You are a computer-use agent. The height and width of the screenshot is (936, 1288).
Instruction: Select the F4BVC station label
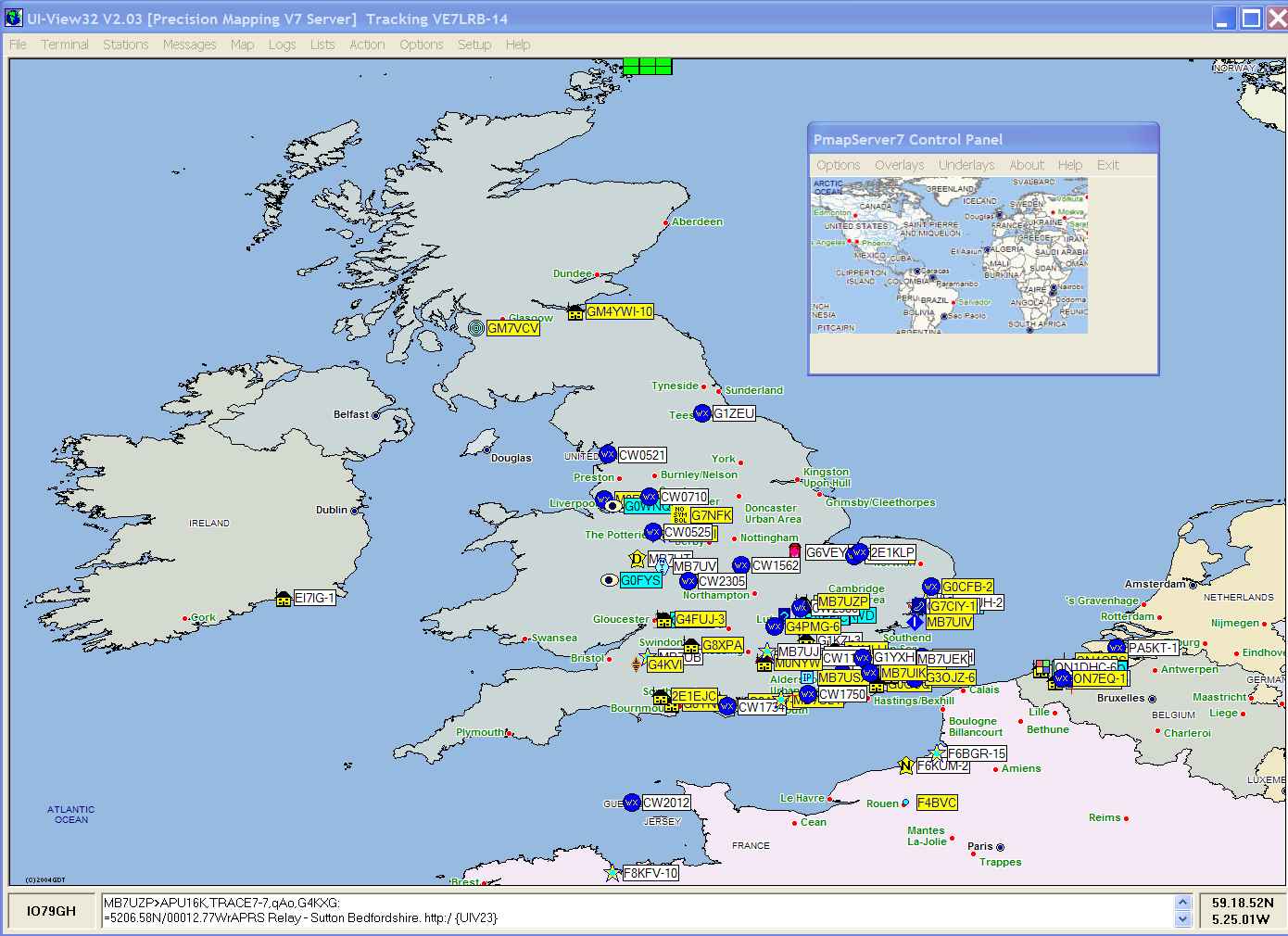click(x=937, y=803)
